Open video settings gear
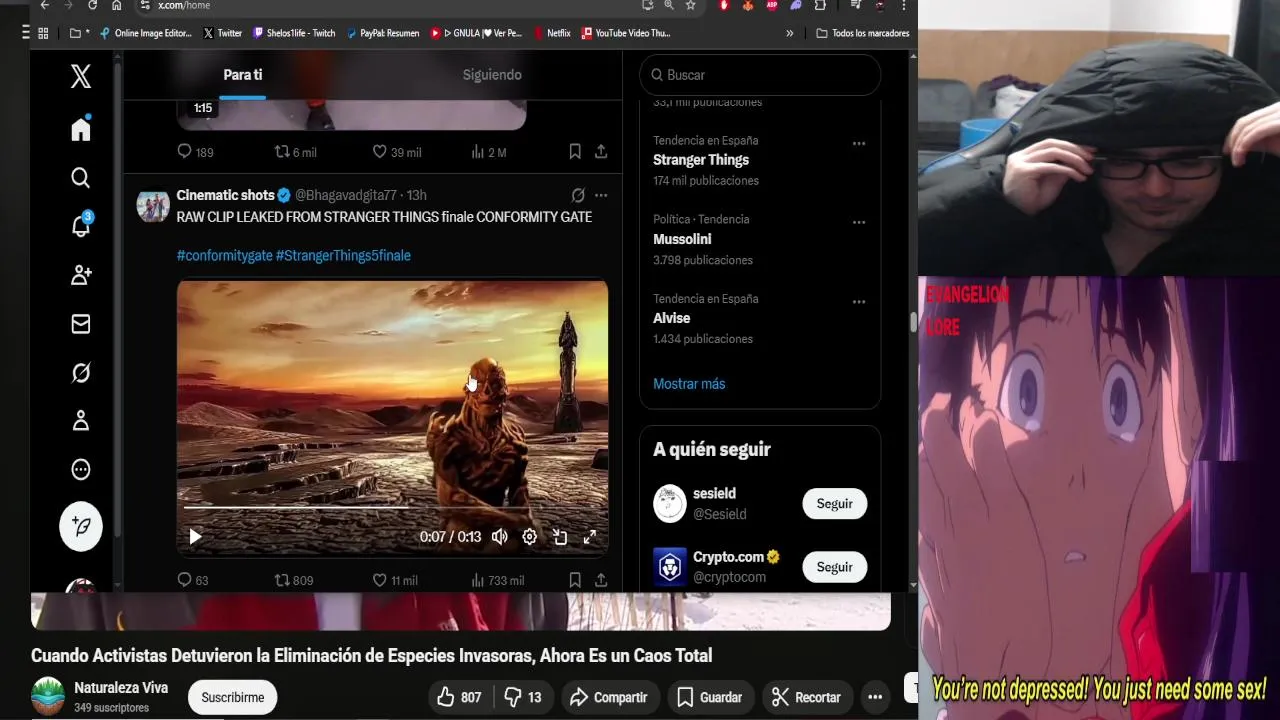This screenshot has width=1280, height=720. click(530, 537)
